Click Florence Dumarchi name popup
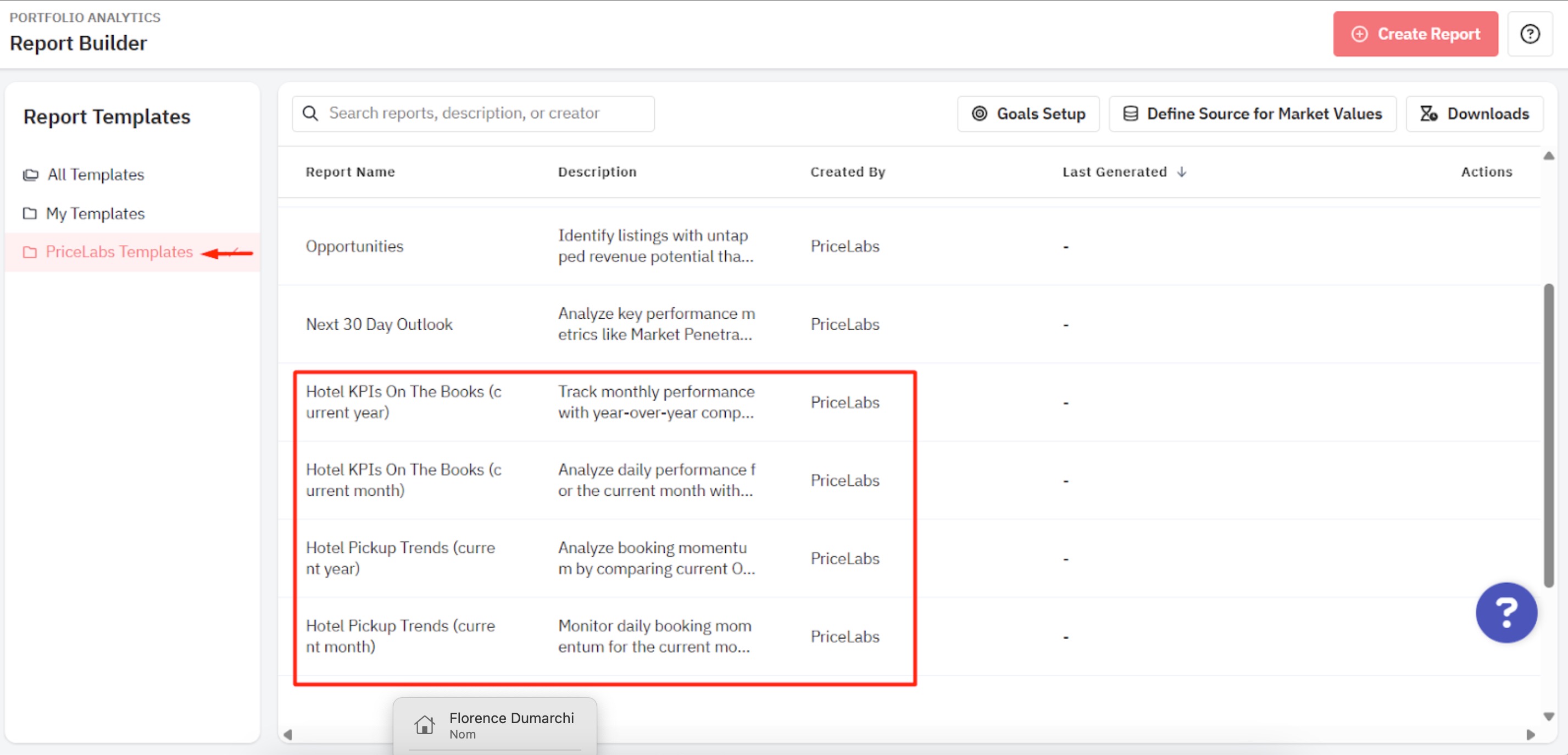Screen dimensions: 1568x755 [511, 719]
